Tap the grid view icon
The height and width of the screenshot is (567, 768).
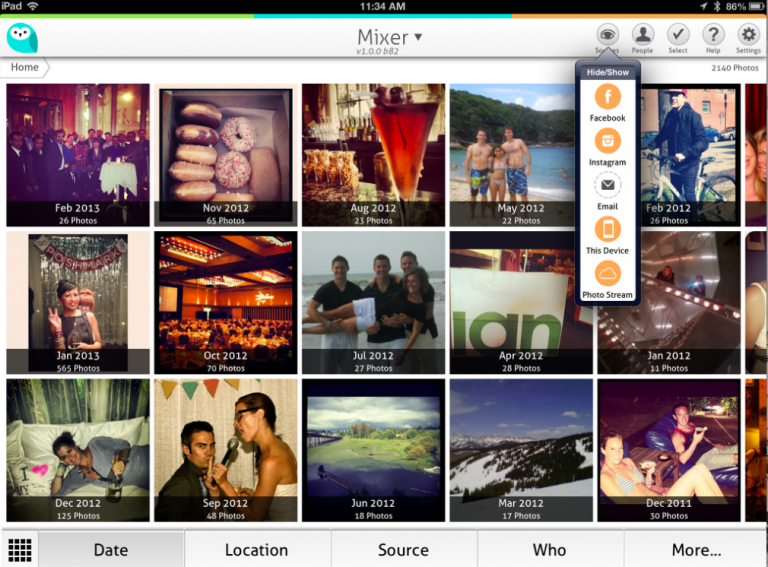(x=19, y=549)
